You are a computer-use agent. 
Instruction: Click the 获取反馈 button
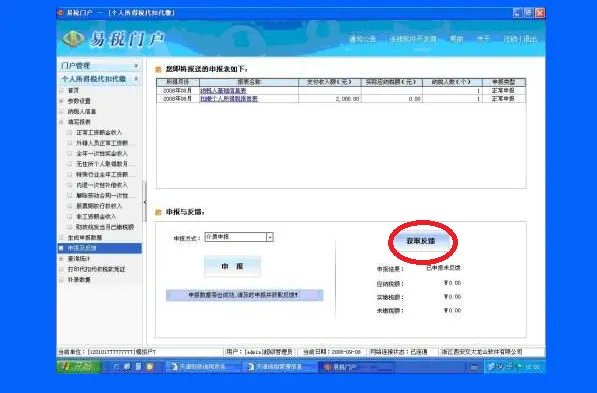(x=421, y=241)
